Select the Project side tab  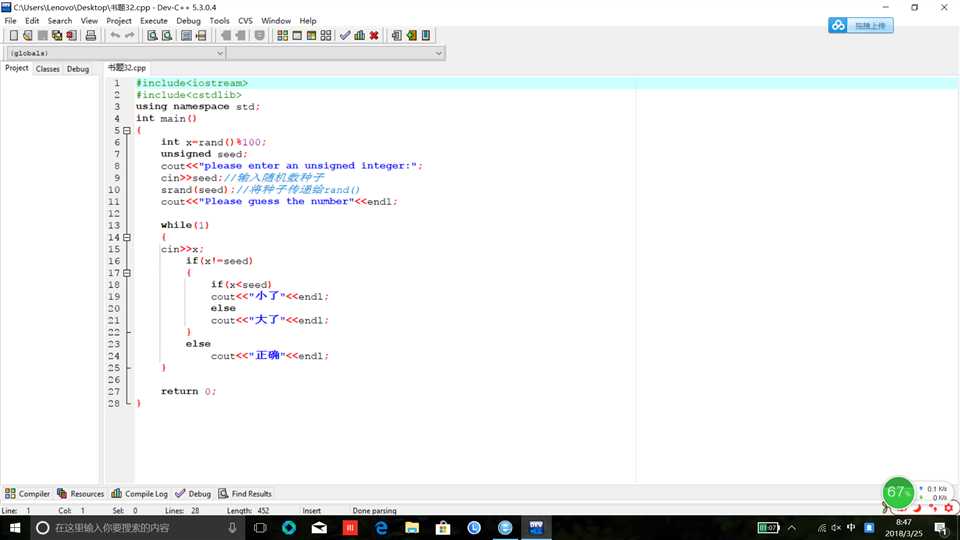pyautogui.click(x=17, y=68)
